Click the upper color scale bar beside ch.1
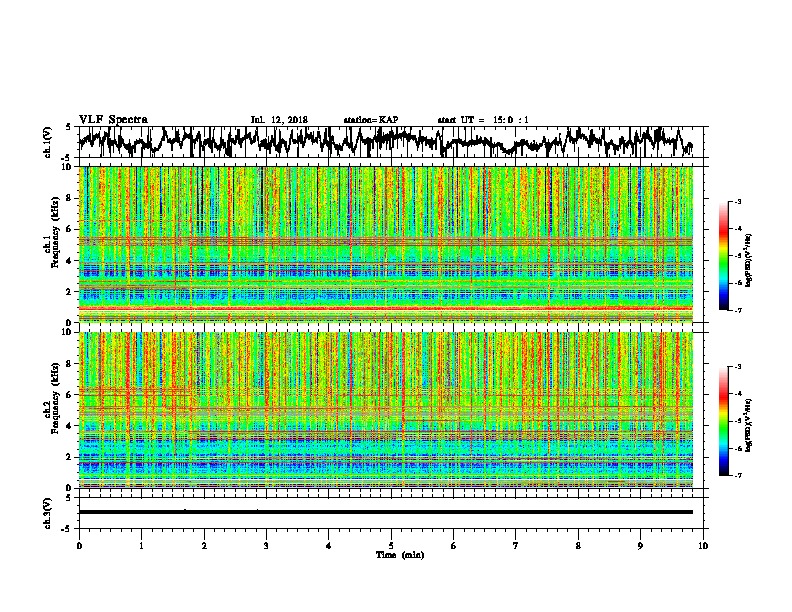Viewport: 792px width, 612px height. pyautogui.click(x=723, y=256)
